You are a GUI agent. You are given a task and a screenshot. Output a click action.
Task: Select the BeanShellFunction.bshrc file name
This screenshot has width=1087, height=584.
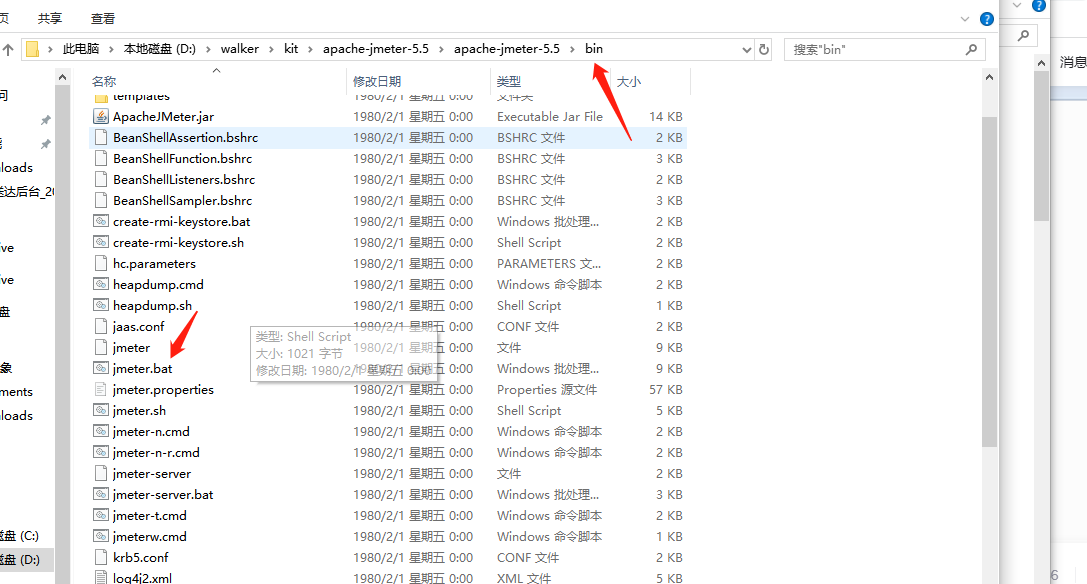pos(182,159)
